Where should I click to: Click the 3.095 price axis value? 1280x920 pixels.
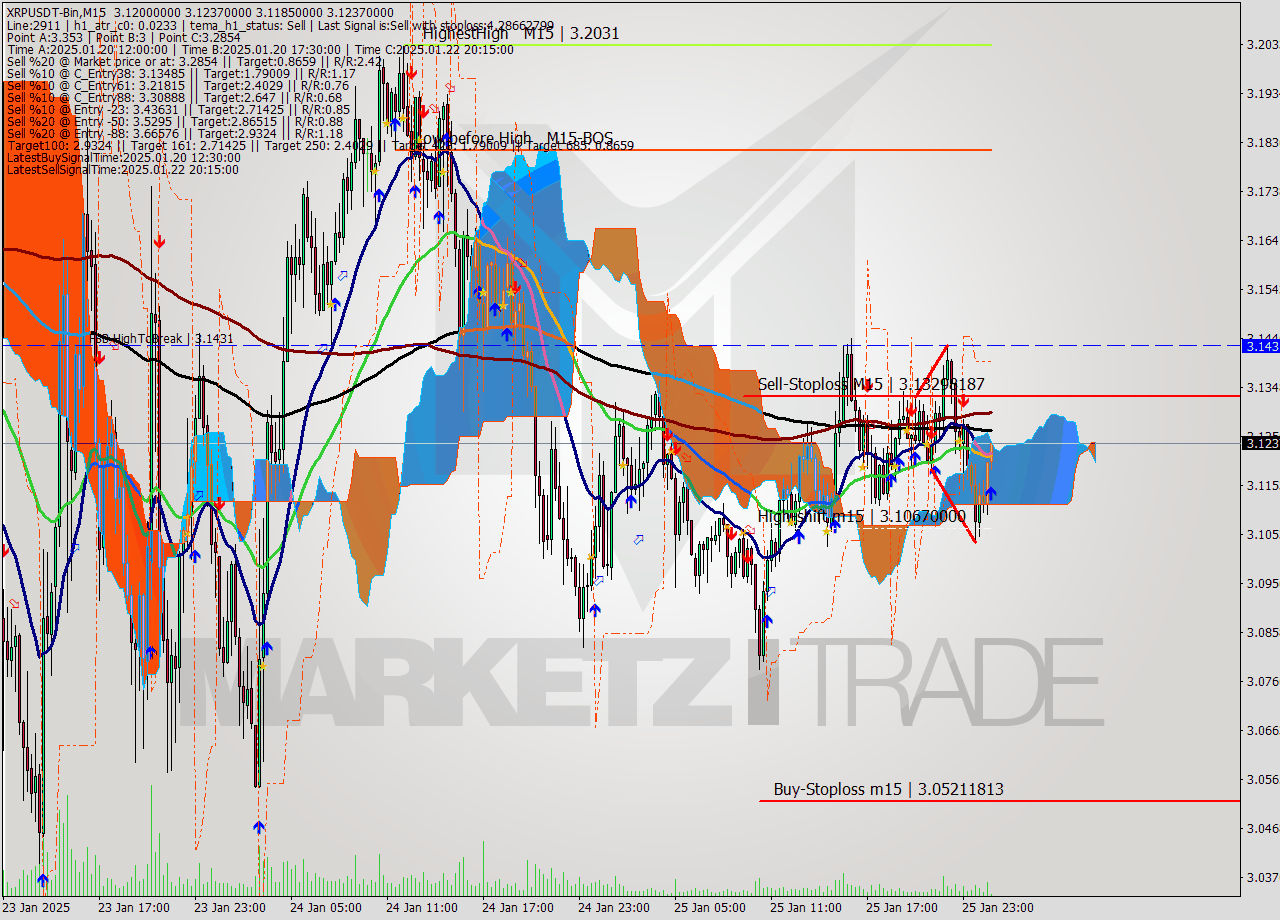1262,583
